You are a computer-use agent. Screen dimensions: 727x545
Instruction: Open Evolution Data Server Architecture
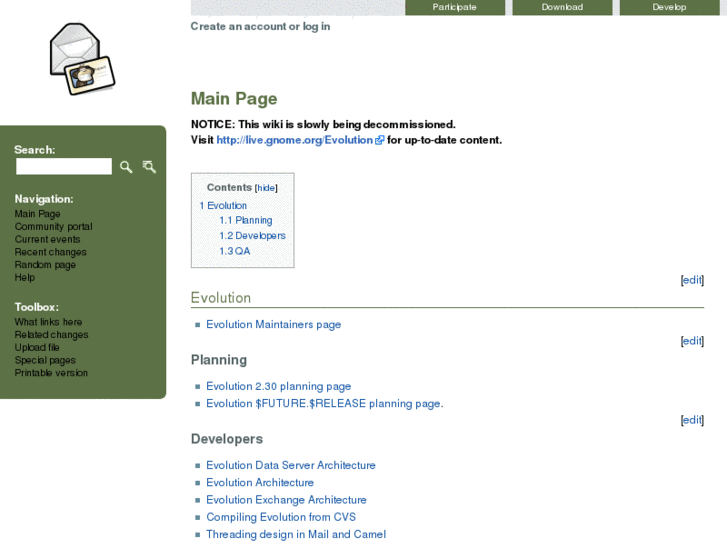pos(291,465)
